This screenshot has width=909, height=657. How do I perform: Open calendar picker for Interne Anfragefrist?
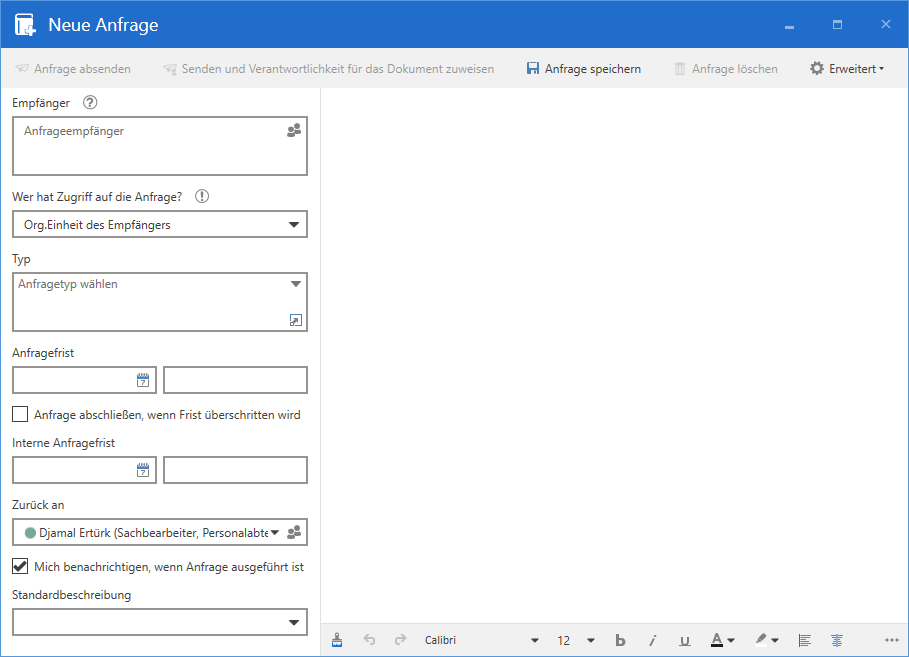tap(143, 470)
